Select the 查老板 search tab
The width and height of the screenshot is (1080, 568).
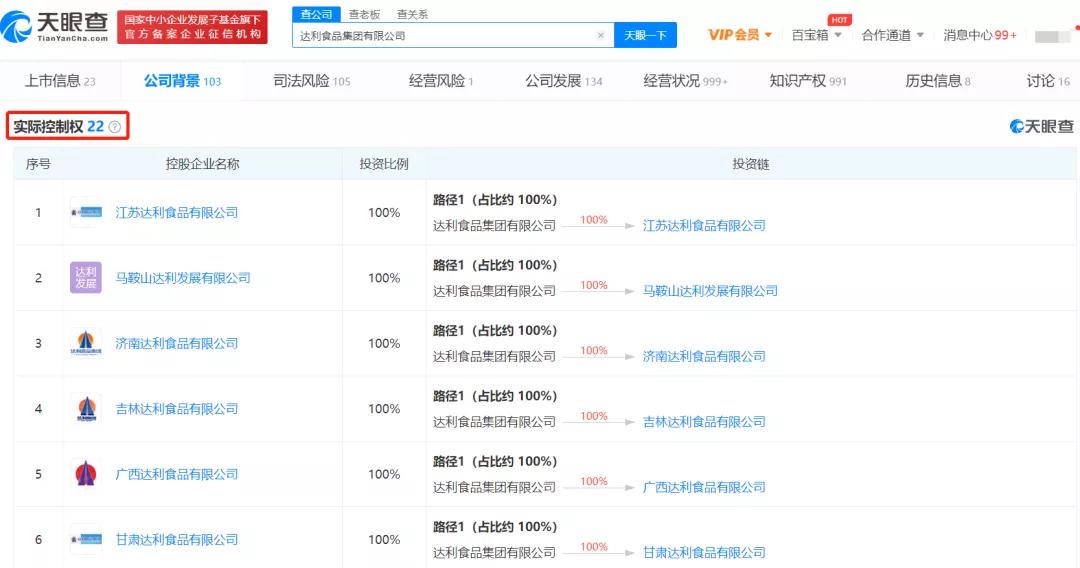tap(364, 14)
